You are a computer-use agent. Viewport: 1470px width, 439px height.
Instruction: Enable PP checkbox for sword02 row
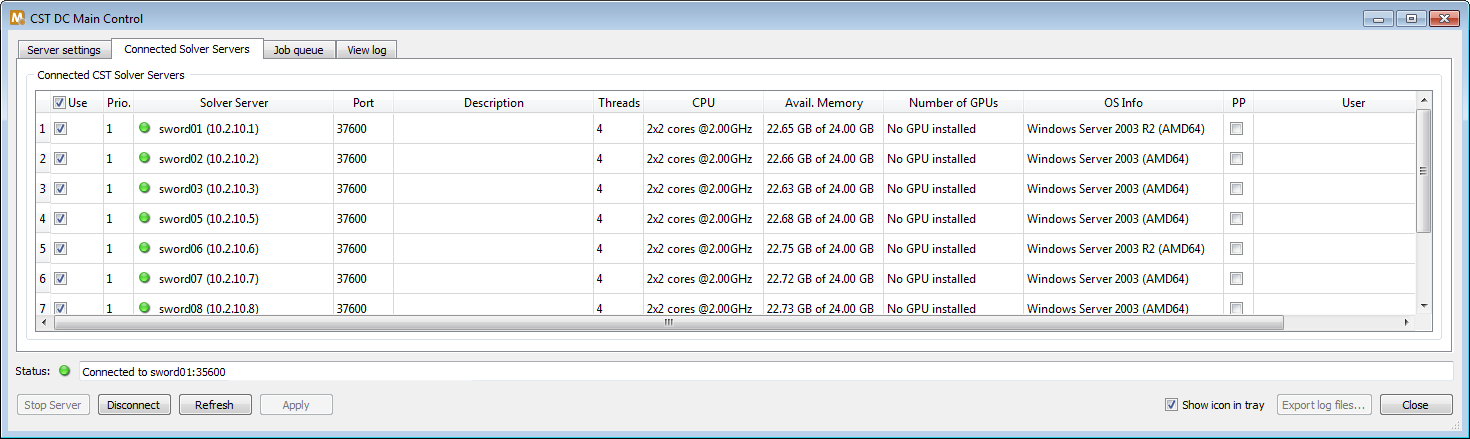1237,158
